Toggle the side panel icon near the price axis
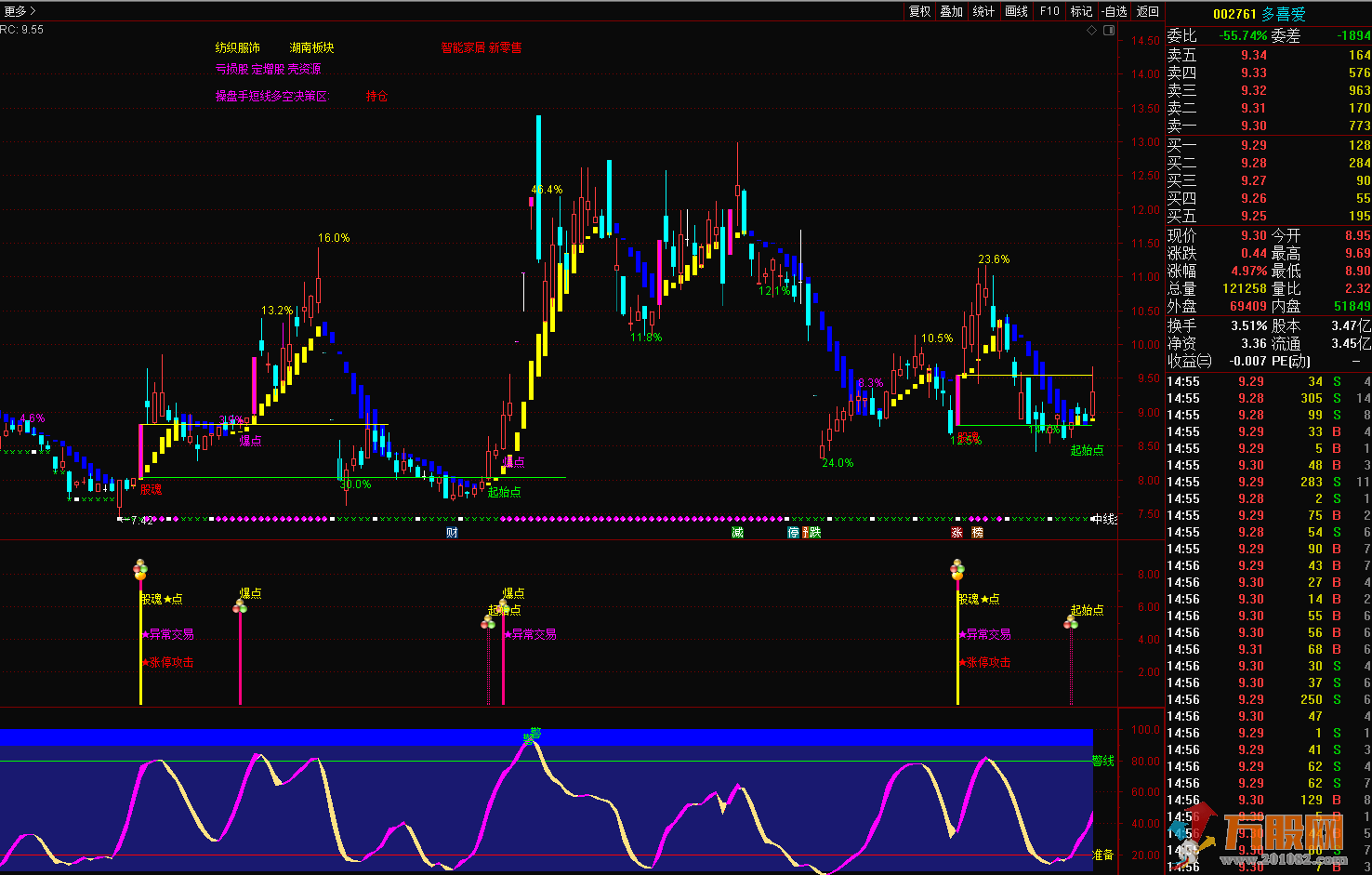This screenshot has height=875, width=1372. (x=1109, y=31)
